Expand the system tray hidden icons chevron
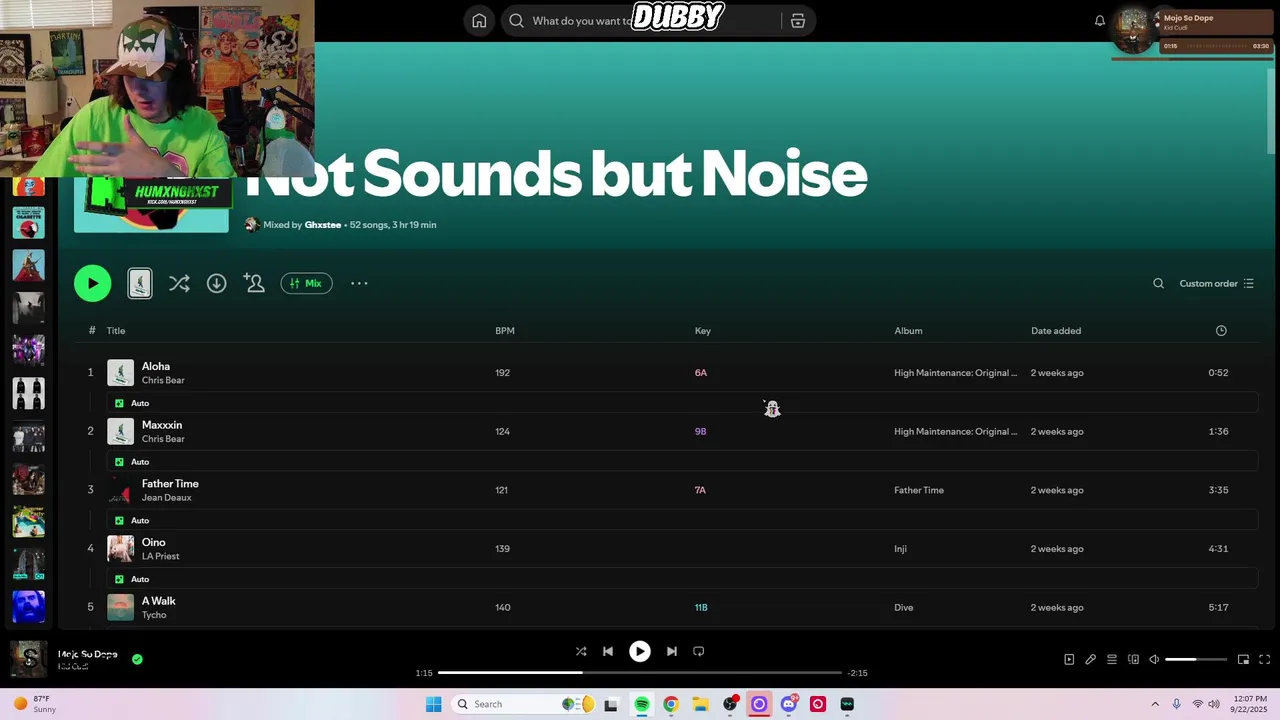The image size is (1280, 720). [x=1155, y=704]
